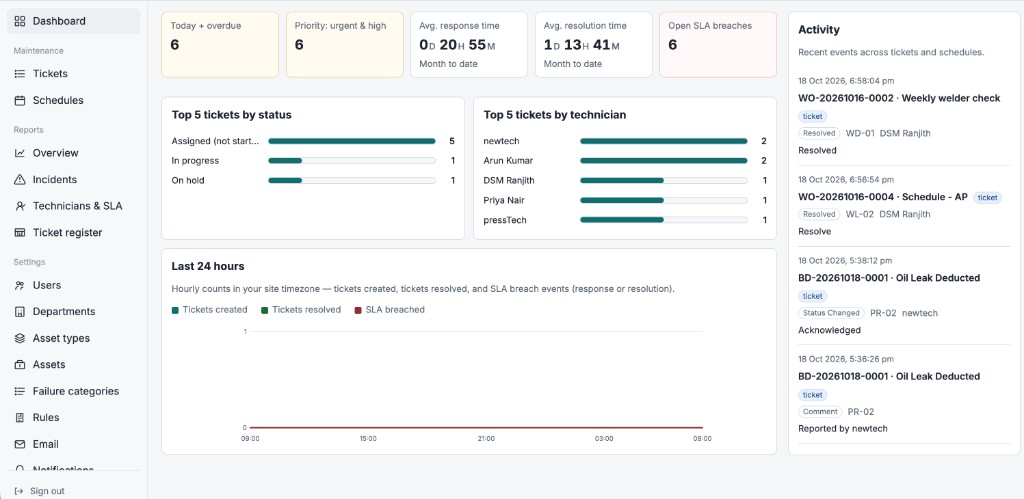The width and height of the screenshot is (1024, 499).
Task: Click the Departments building icon
Action: coord(20,312)
